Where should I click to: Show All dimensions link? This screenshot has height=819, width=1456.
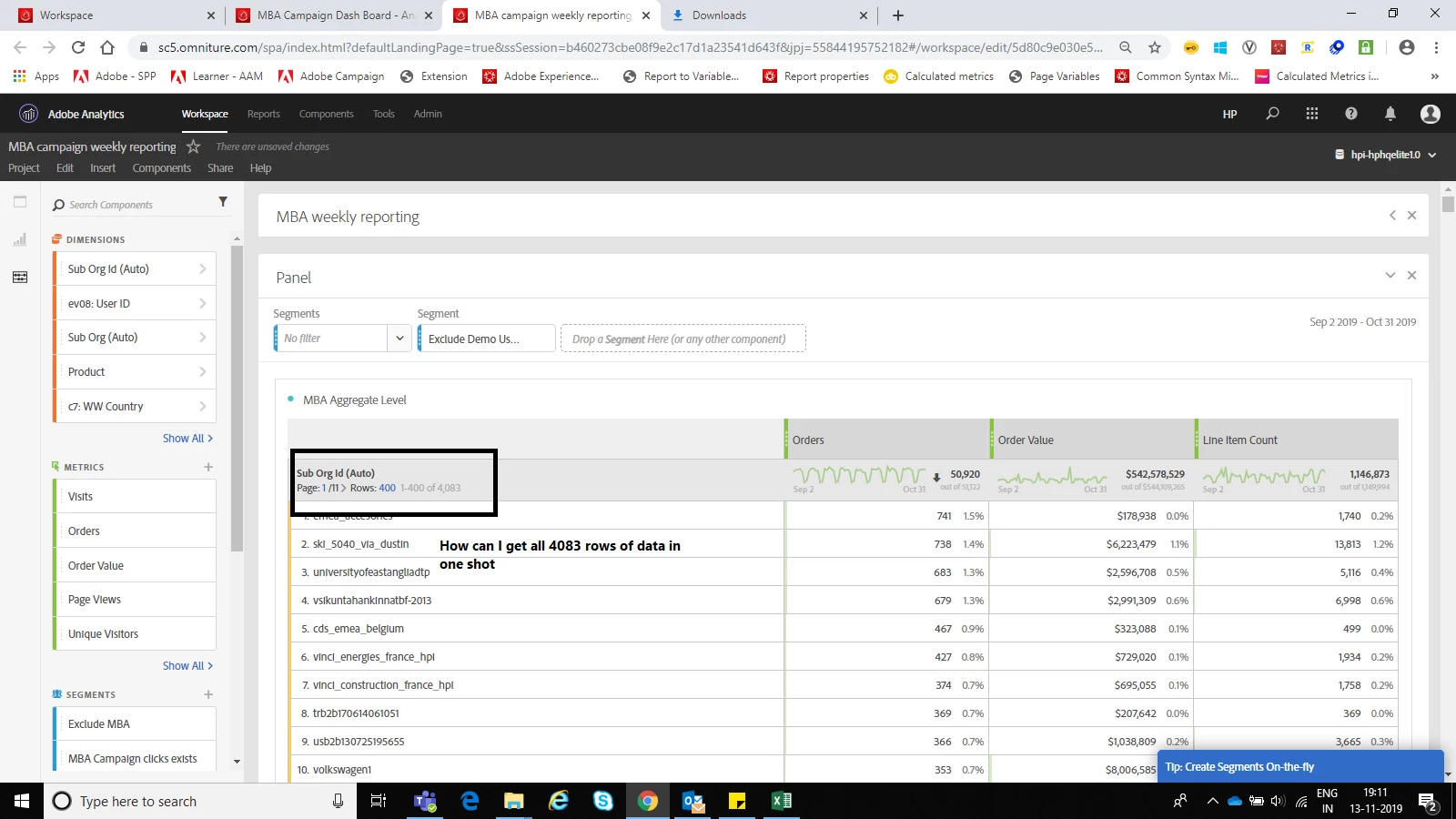pyautogui.click(x=187, y=438)
